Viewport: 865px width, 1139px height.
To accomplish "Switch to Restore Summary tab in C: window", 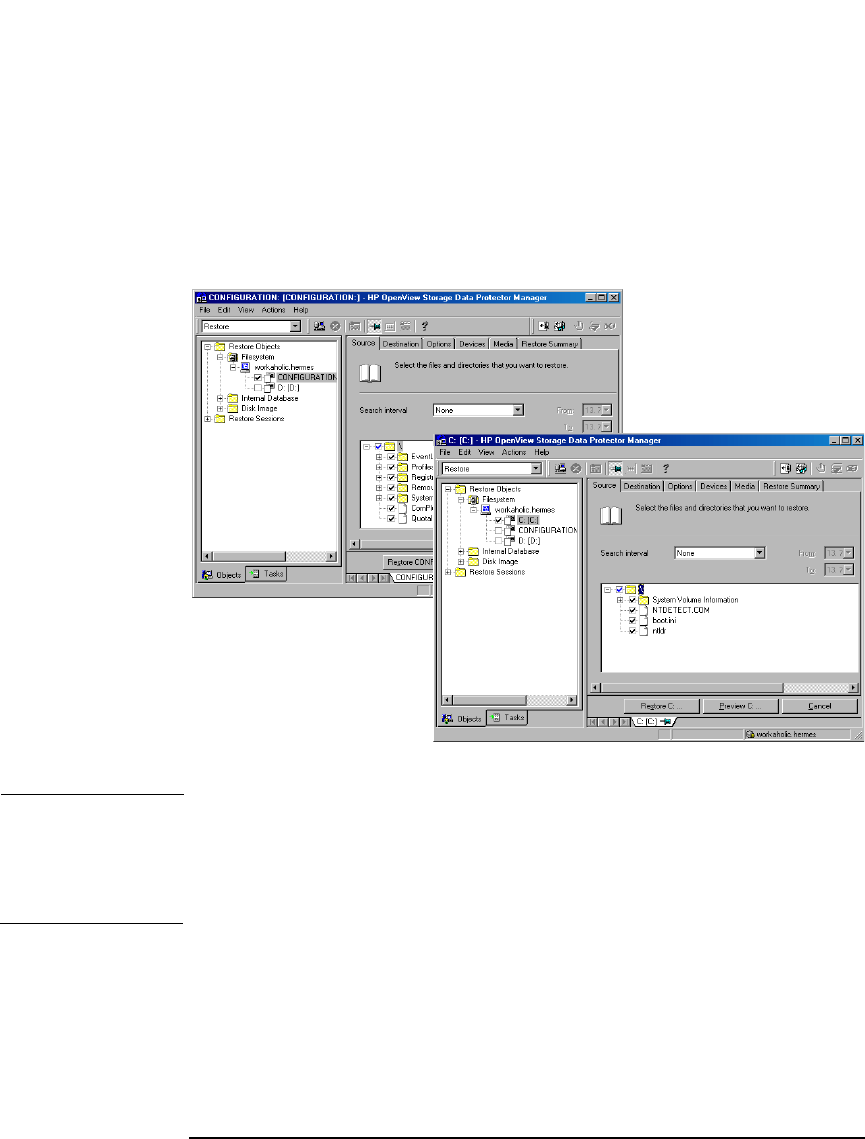I will (792, 486).
